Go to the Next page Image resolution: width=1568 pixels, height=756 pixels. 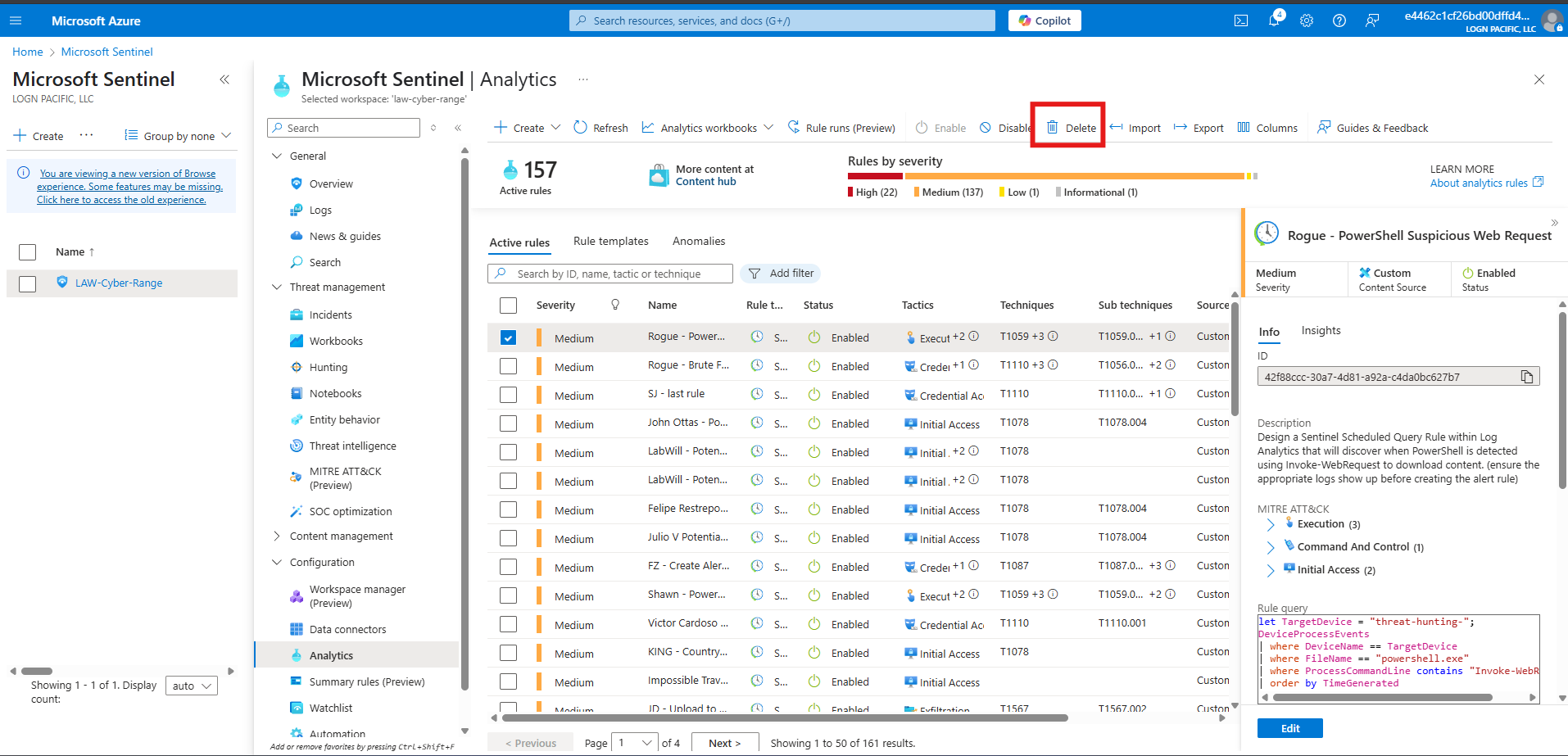(725, 743)
